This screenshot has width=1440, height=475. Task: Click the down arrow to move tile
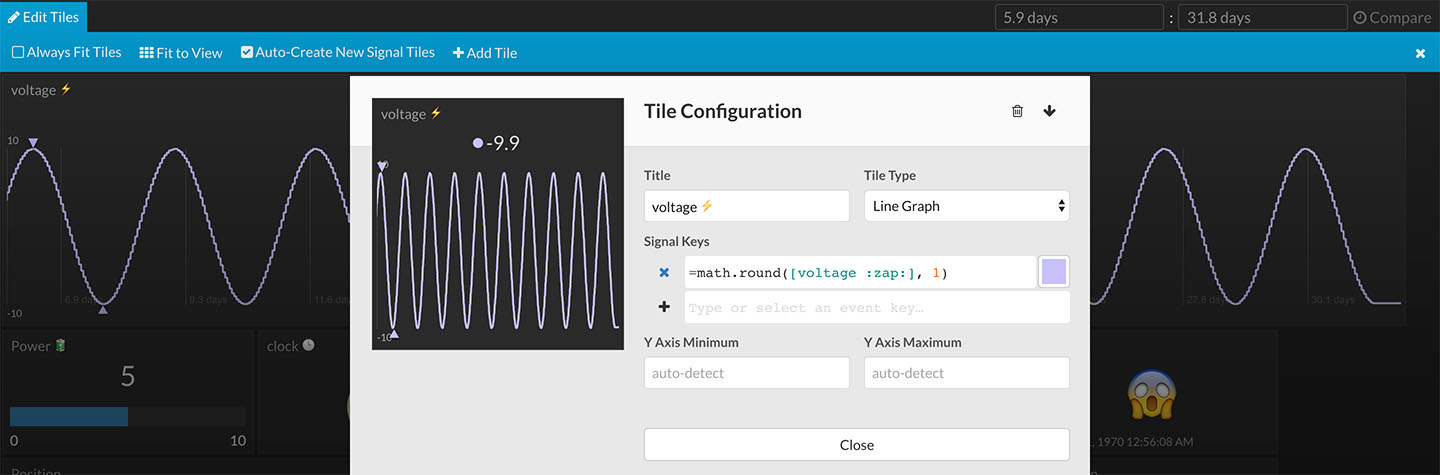click(x=1049, y=111)
